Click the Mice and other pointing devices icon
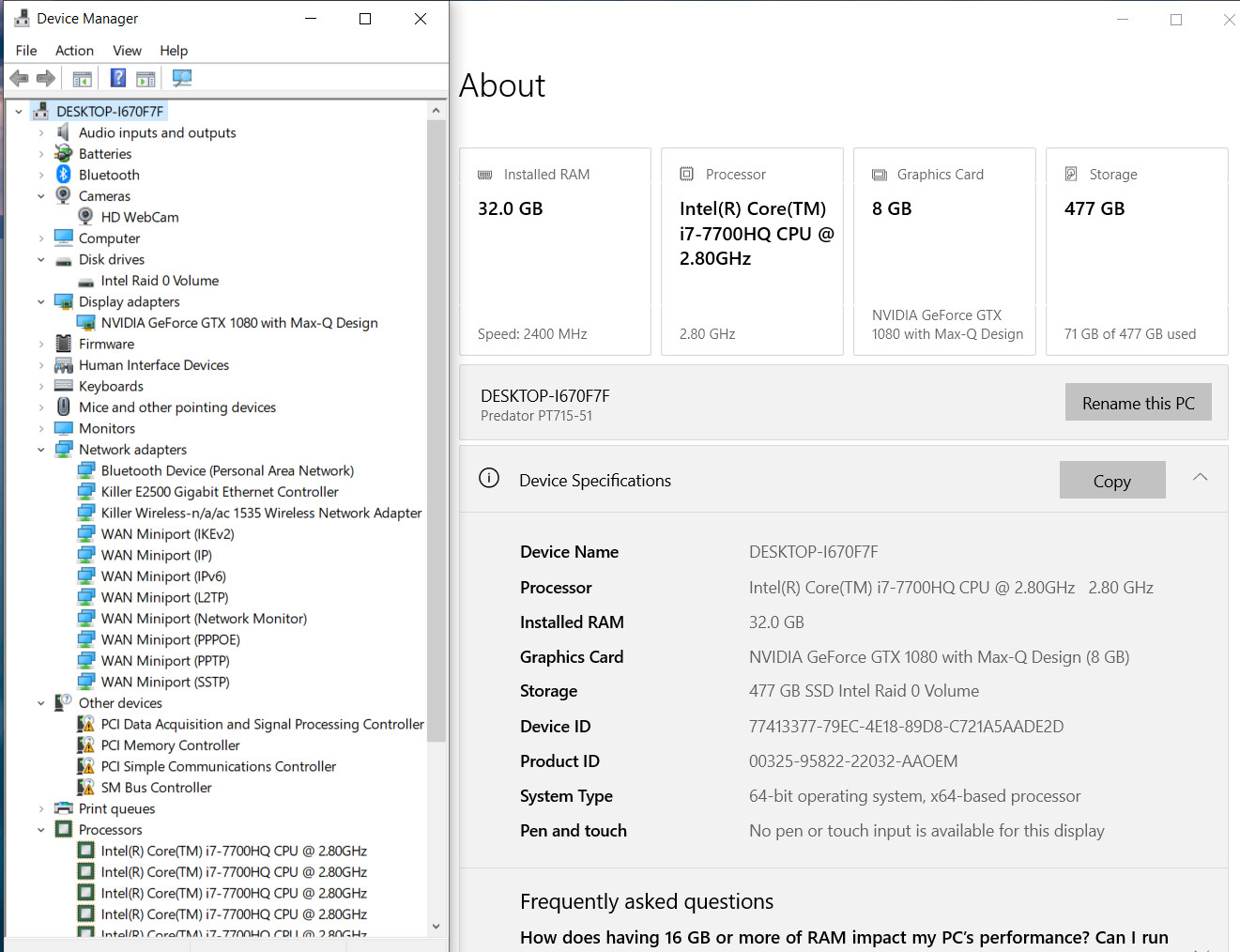1240x952 pixels. point(63,407)
